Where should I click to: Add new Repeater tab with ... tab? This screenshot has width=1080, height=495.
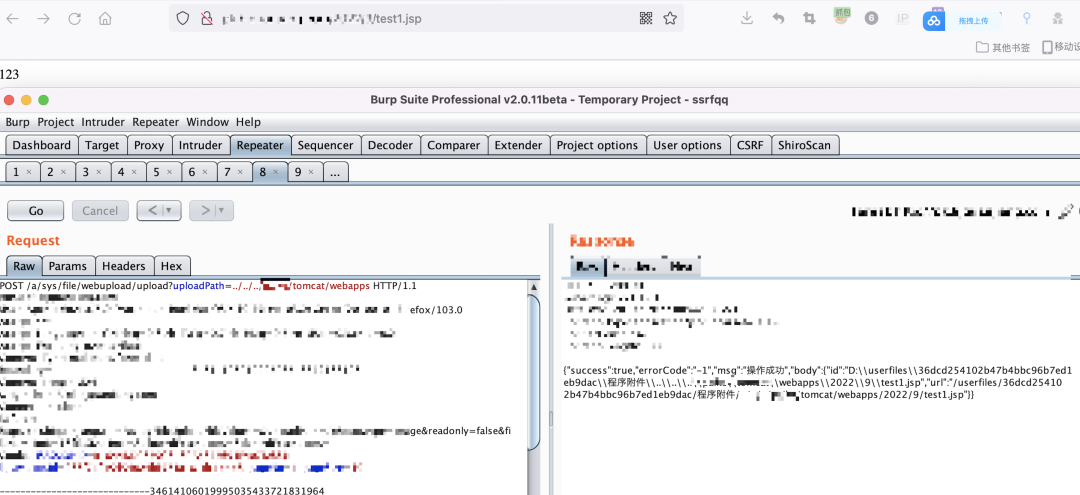pyautogui.click(x=335, y=172)
